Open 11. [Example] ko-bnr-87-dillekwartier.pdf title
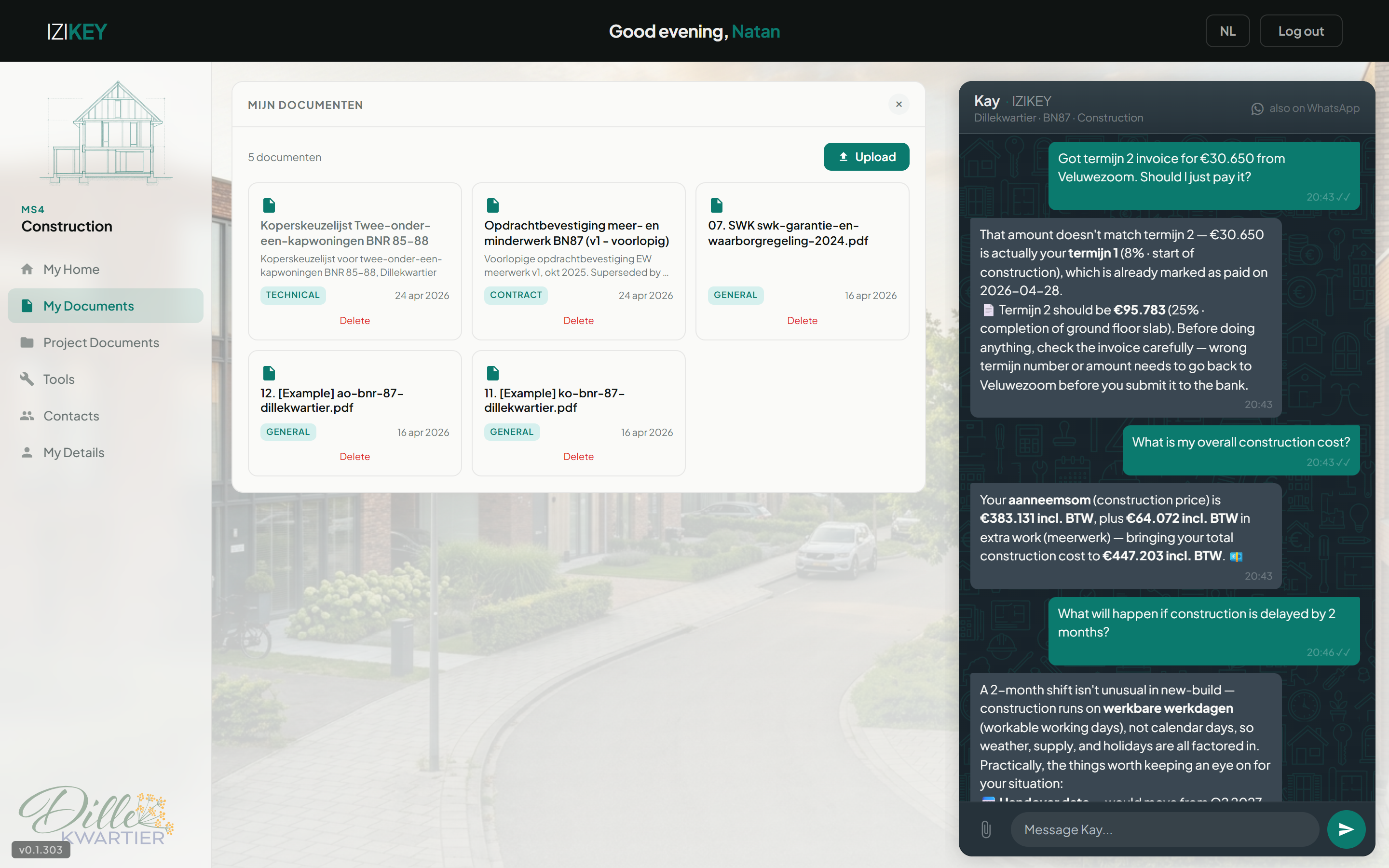Viewport: 1389px width, 868px height. click(x=554, y=400)
